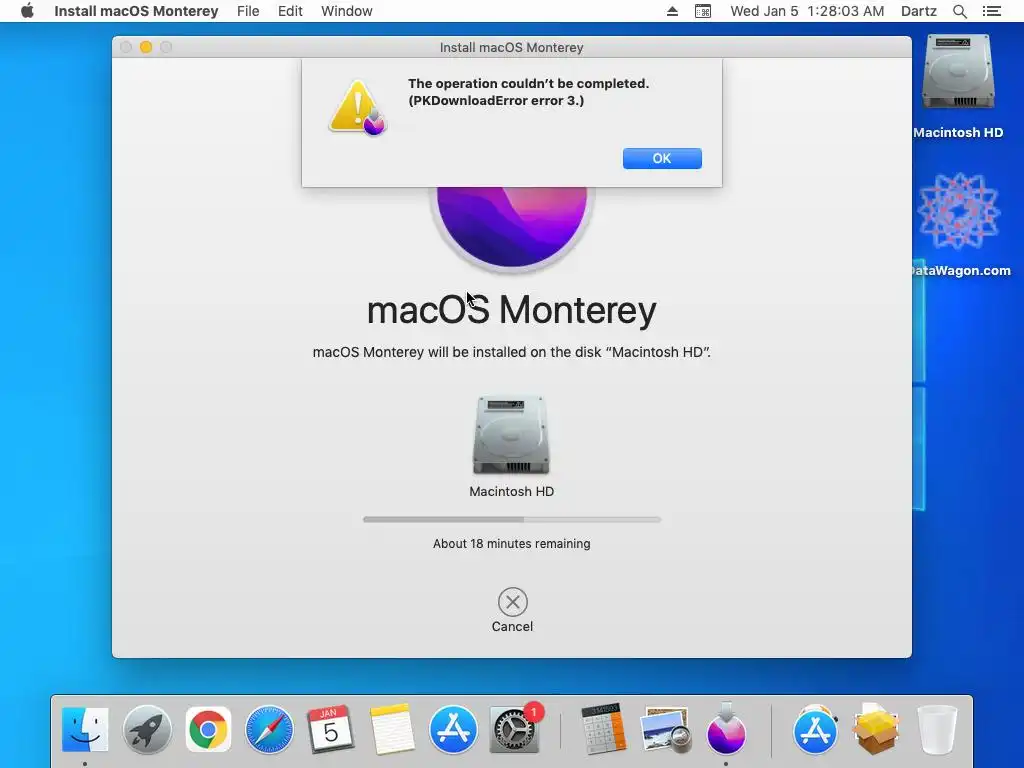
Task: Open the Window menu
Action: point(347,11)
